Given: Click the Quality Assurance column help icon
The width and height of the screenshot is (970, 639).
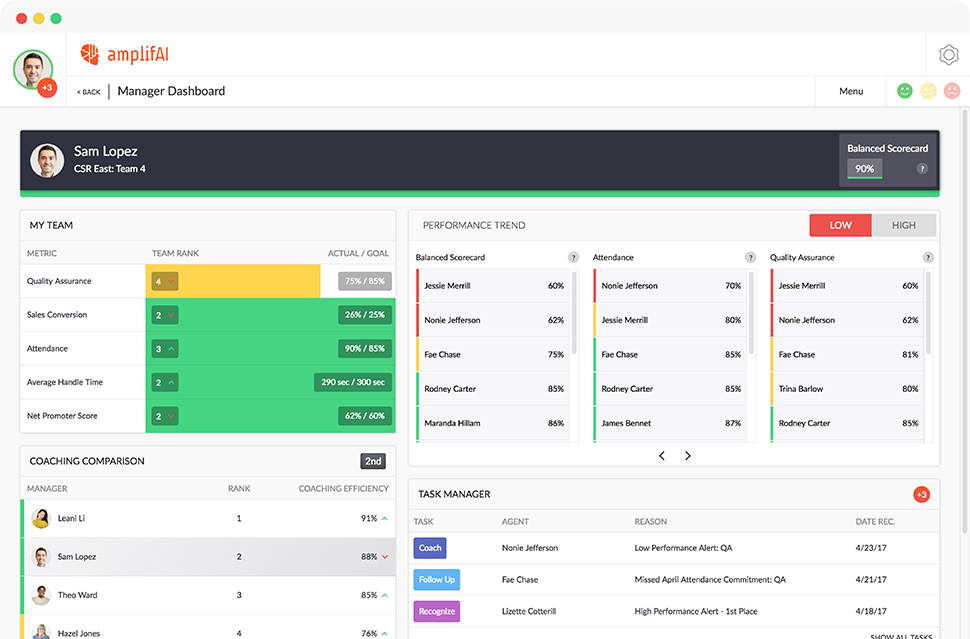Looking at the screenshot, I should pyautogui.click(x=927, y=257).
